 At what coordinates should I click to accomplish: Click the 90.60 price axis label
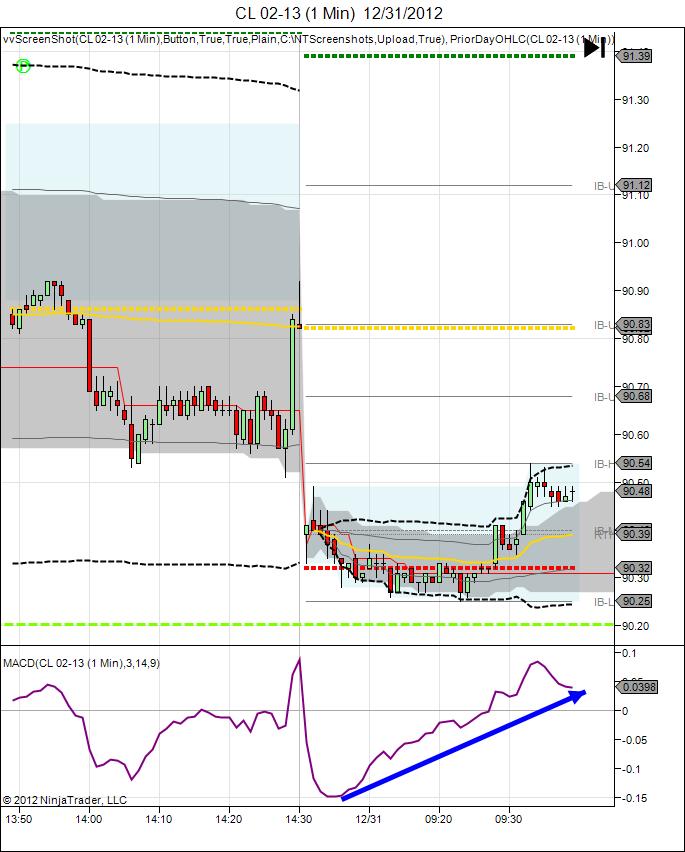click(635, 435)
